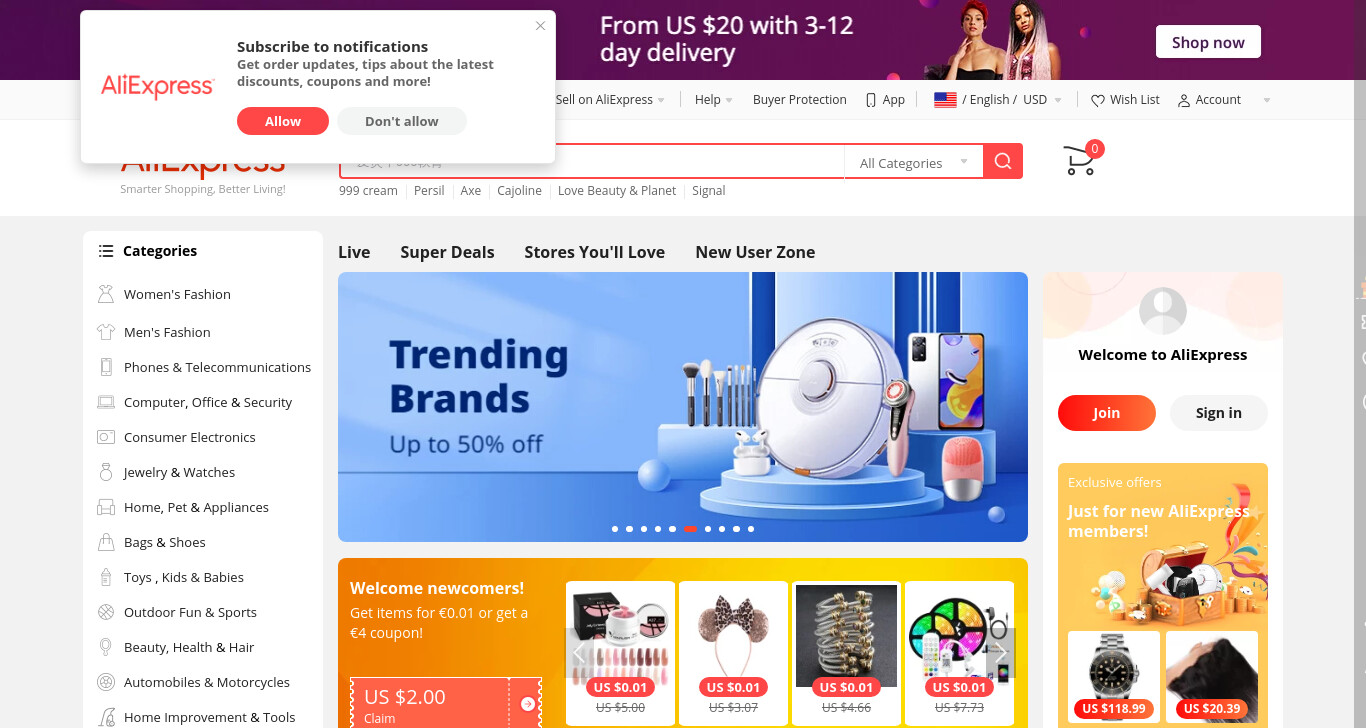Select the active red carousel indicator dot
The height and width of the screenshot is (728, 1366).
[x=690, y=528]
